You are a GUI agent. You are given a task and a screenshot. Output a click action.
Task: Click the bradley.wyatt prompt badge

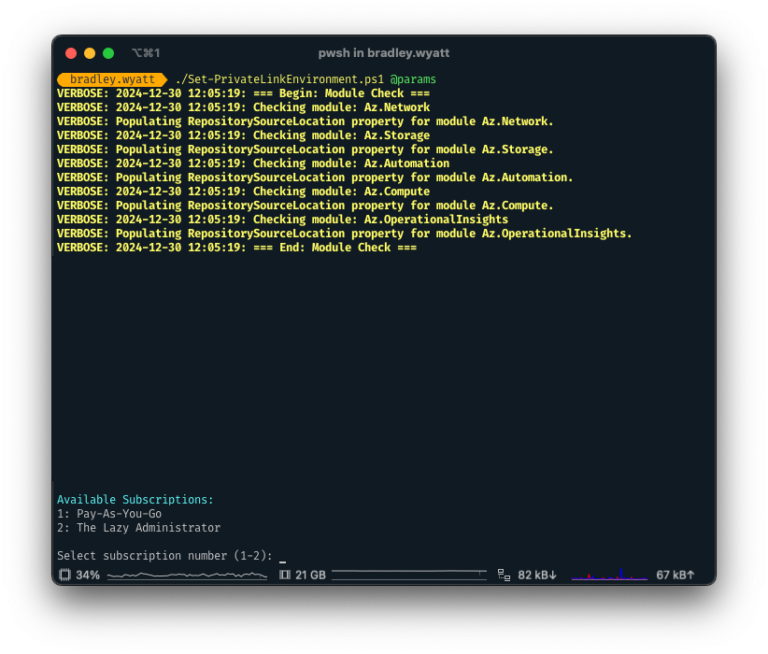pyautogui.click(x=112, y=79)
